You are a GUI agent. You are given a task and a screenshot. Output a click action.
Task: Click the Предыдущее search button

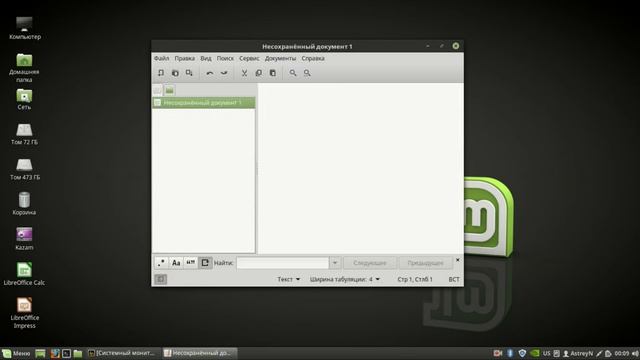[425, 263]
